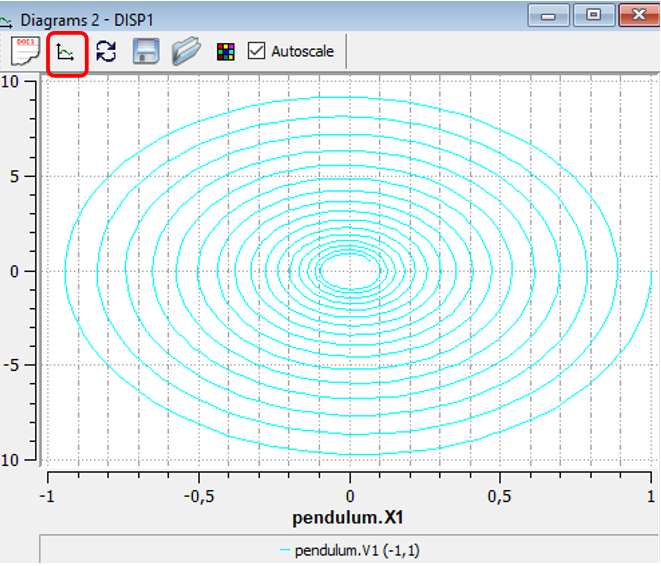
Task: Maximize the Diagrams 2 window
Action: click(x=594, y=15)
